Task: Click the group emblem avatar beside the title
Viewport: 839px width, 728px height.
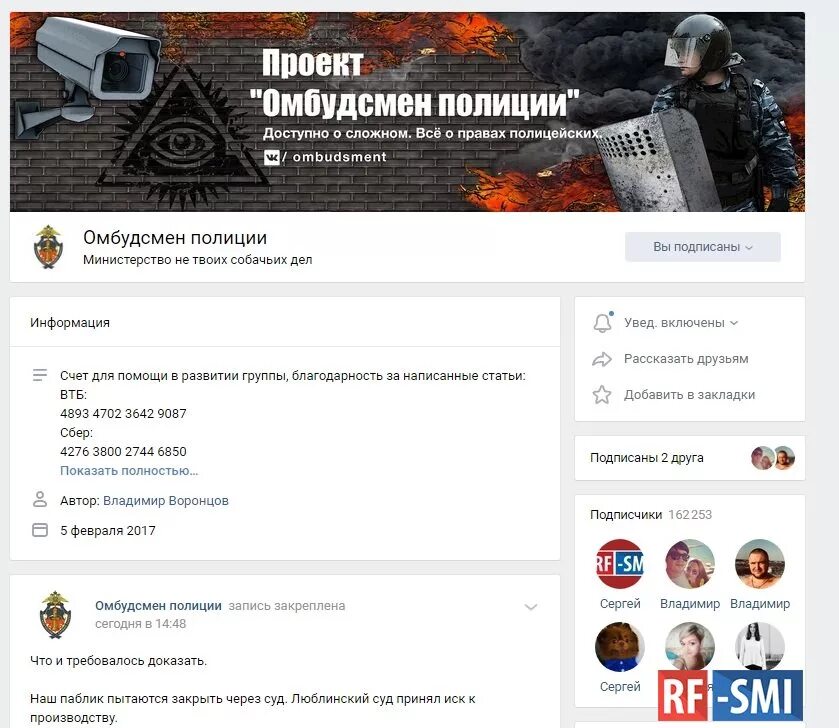Action: [48, 247]
